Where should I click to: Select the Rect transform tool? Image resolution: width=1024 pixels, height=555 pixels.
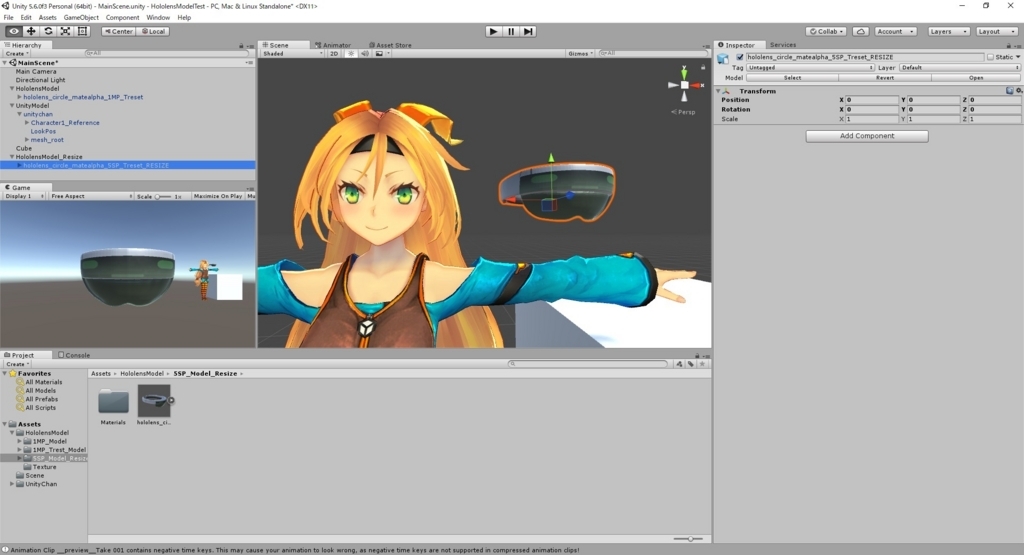pyautogui.click(x=82, y=31)
